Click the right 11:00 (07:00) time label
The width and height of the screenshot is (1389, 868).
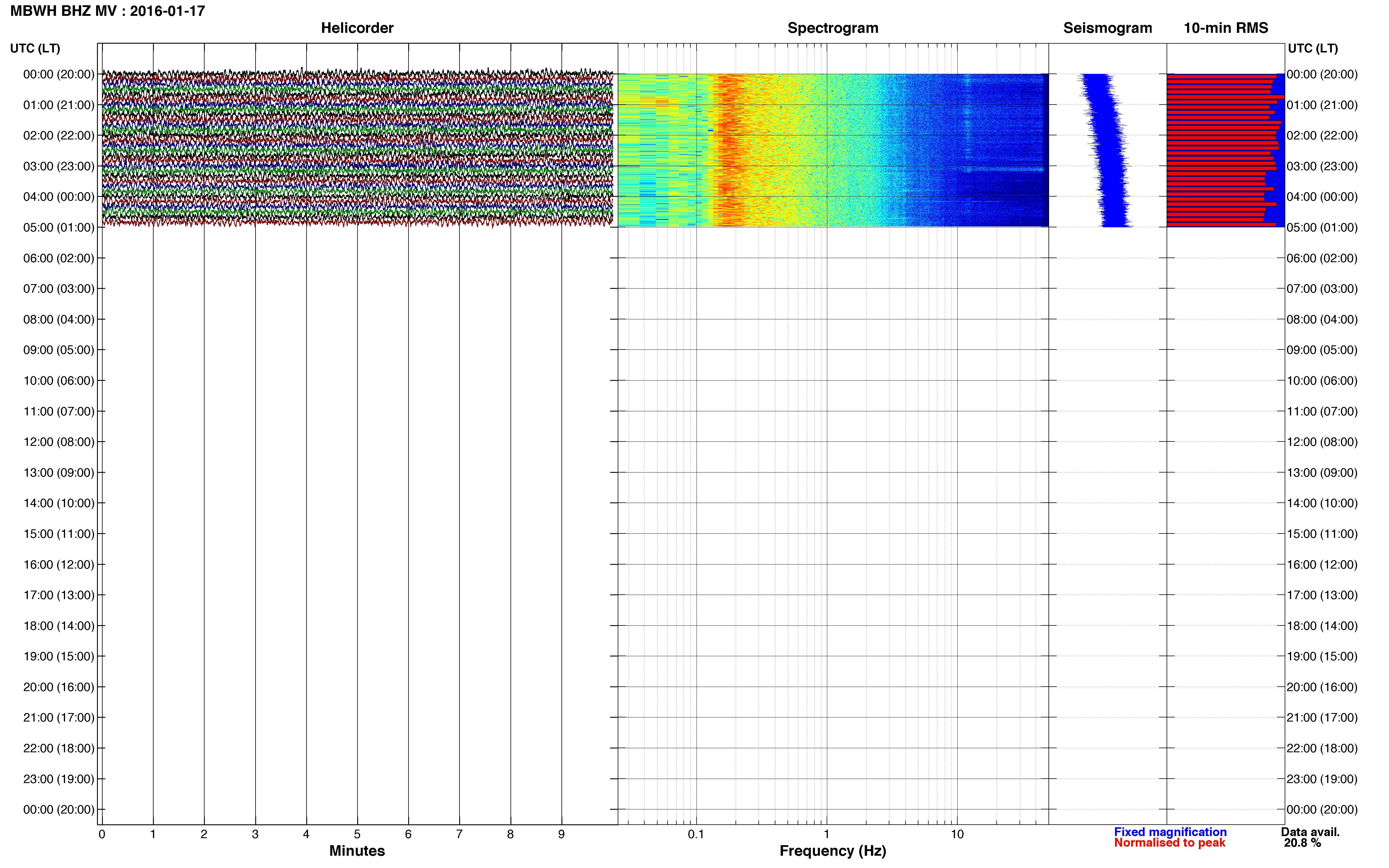point(1322,412)
